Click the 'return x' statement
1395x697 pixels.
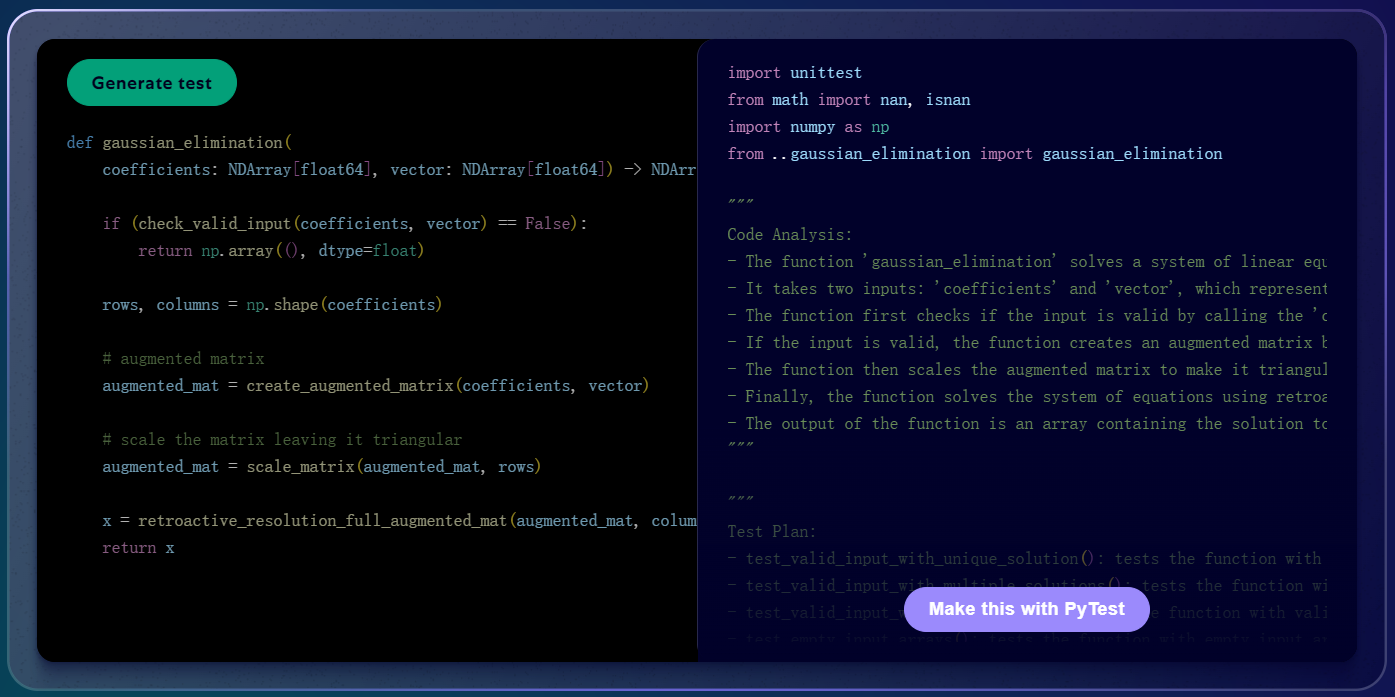[x=138, y=548]
